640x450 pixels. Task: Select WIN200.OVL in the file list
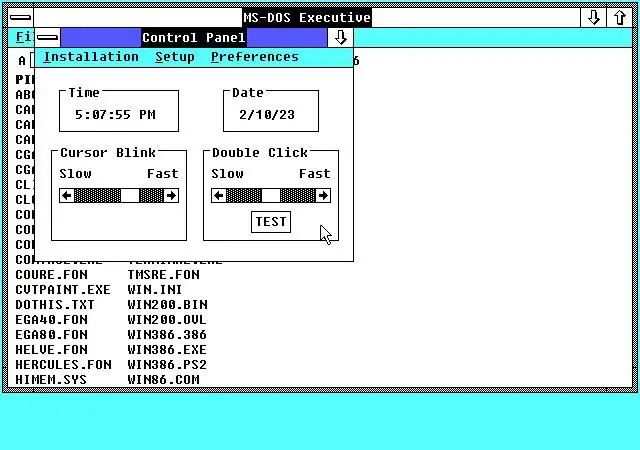pyautogui.click(x=167, y=320)
